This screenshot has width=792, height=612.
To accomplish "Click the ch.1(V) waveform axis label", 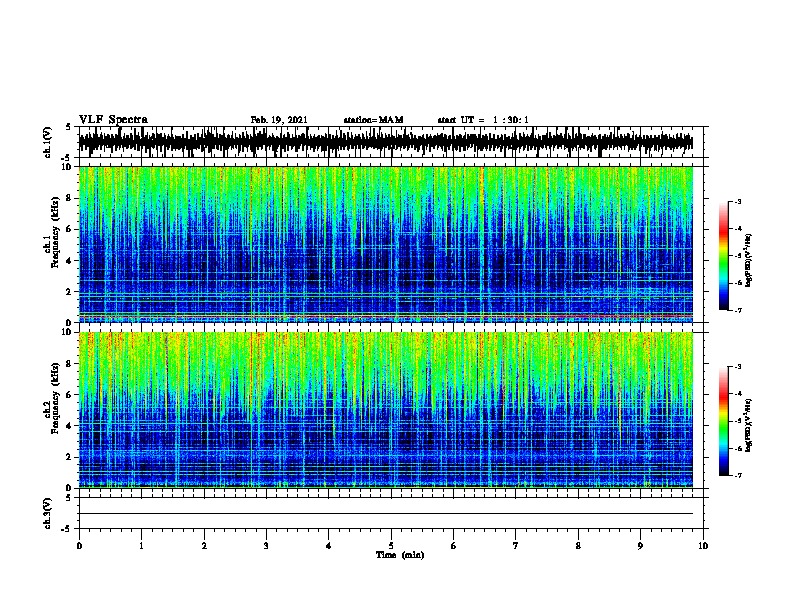I will click(47, 142).
